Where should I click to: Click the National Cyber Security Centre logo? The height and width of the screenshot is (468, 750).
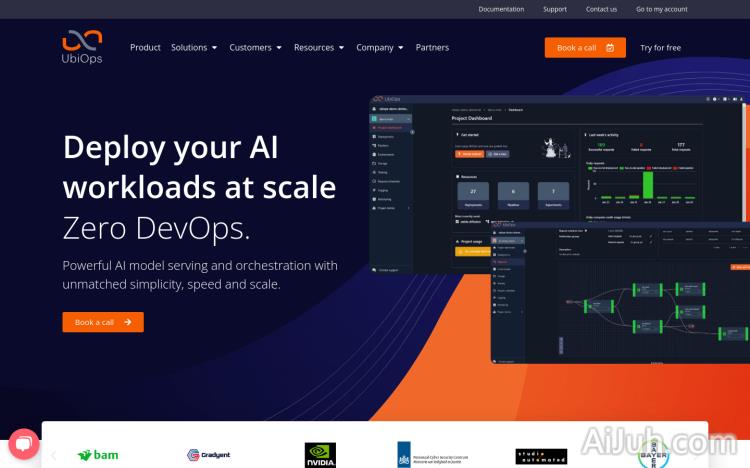point(433,455)
